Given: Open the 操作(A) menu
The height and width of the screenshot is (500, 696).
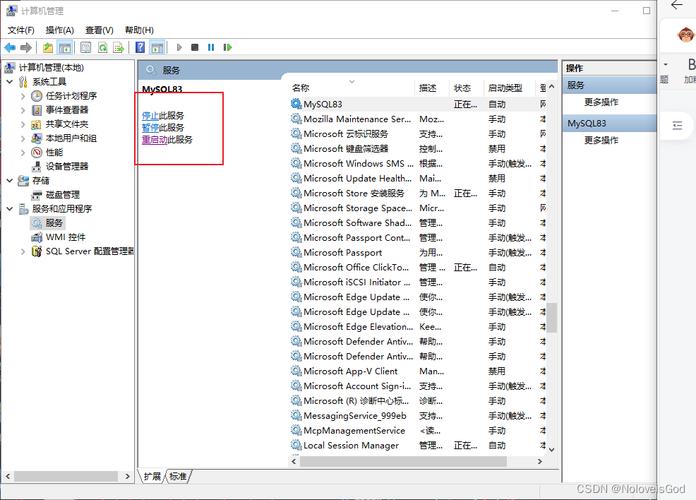Looking at the screenshot, I should click(x=59, y=30).
